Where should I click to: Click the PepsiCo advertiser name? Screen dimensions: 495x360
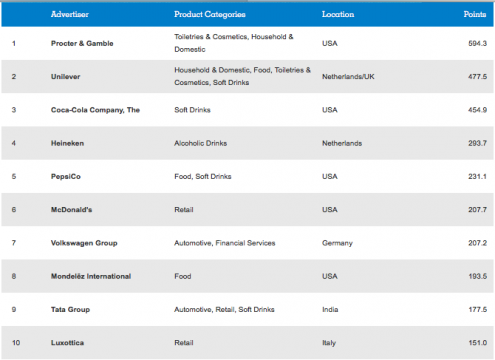coord(66,177)
